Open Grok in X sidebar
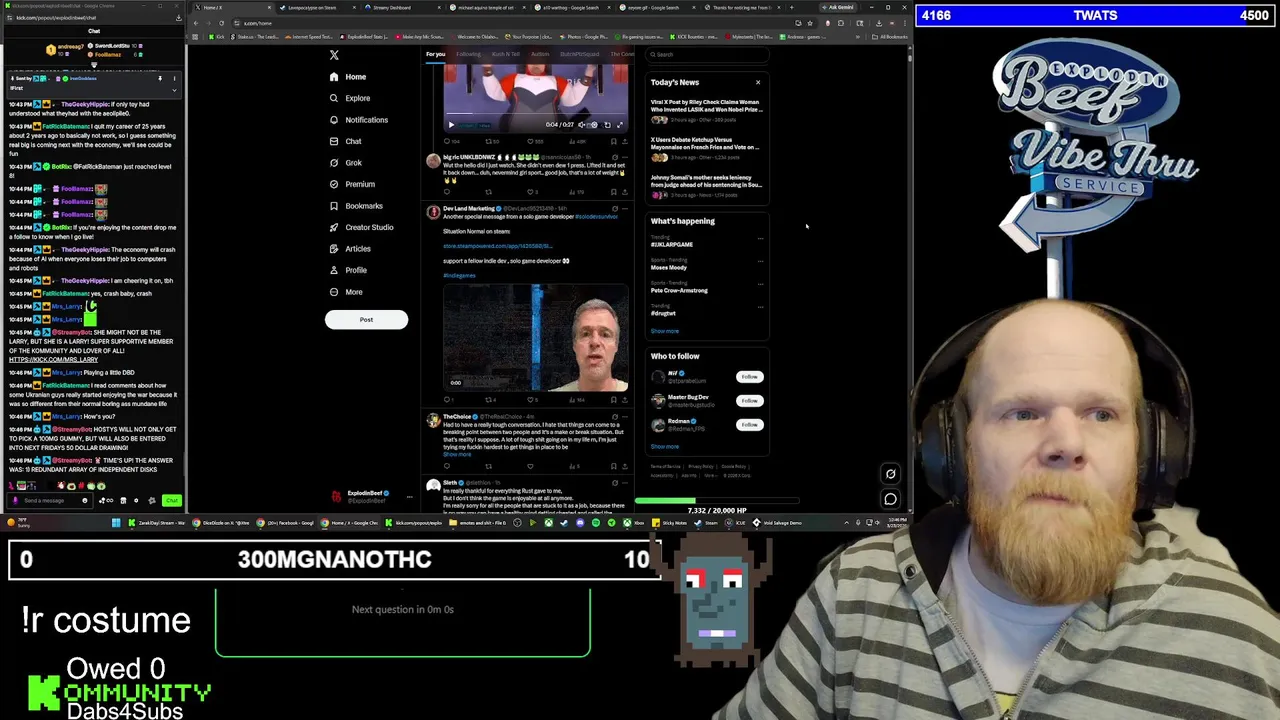Image resolution: width=1280 pixels, height=720 pixels. point(346,163)
